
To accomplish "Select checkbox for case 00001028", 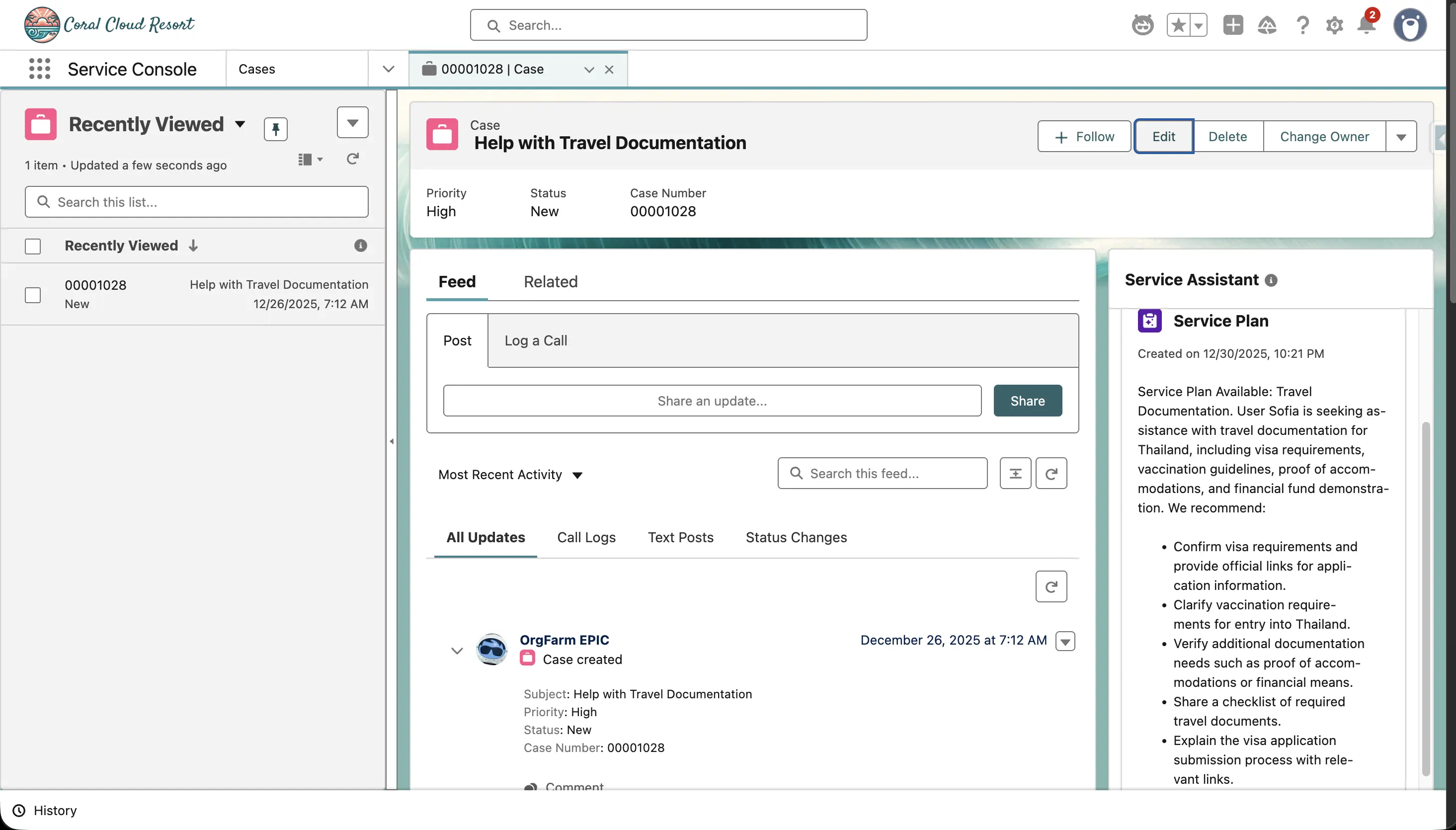I will click(x=32, y=295).
